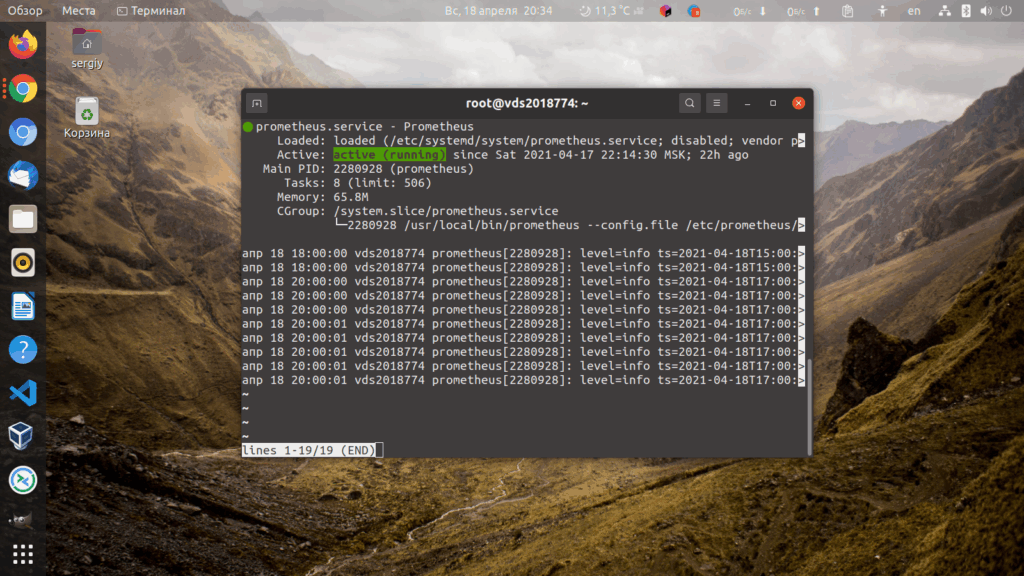Maximize the terminal window
The width and height of the screenshot is (1024, 576).
tap(773, 103)
